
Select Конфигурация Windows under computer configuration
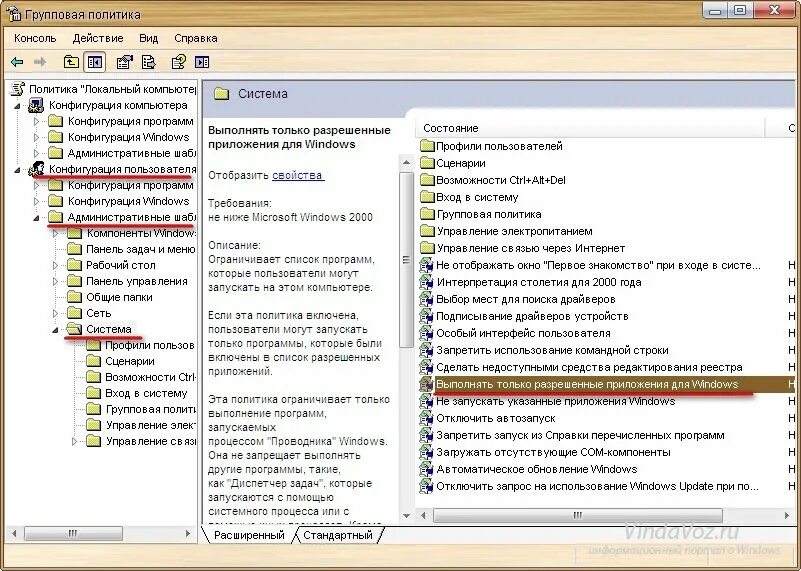click(128, 137)
